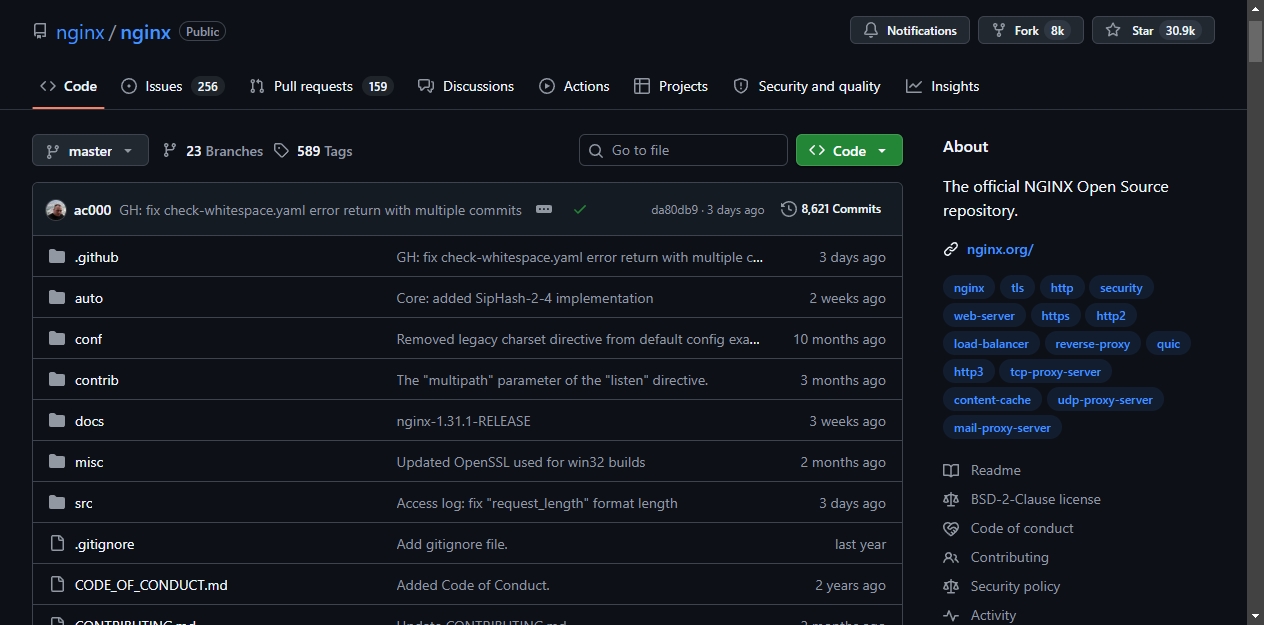
Task: View the 589 Tags link
Action: (x=313, y=151)
